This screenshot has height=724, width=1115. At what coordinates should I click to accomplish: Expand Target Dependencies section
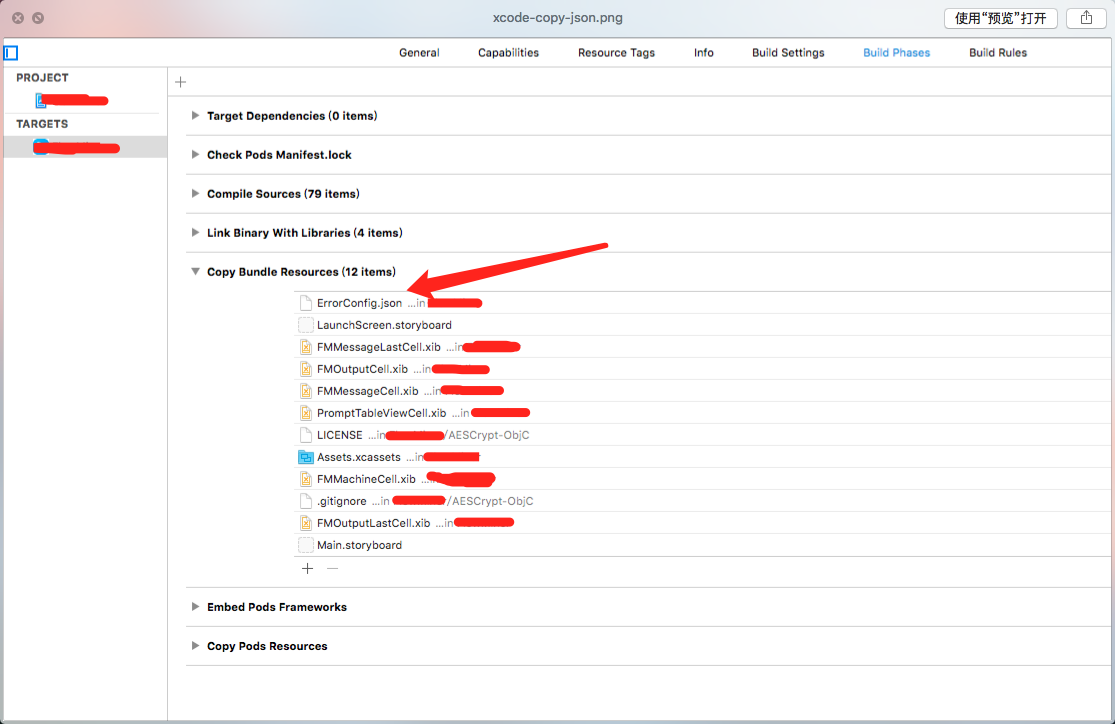click(195, 116)
